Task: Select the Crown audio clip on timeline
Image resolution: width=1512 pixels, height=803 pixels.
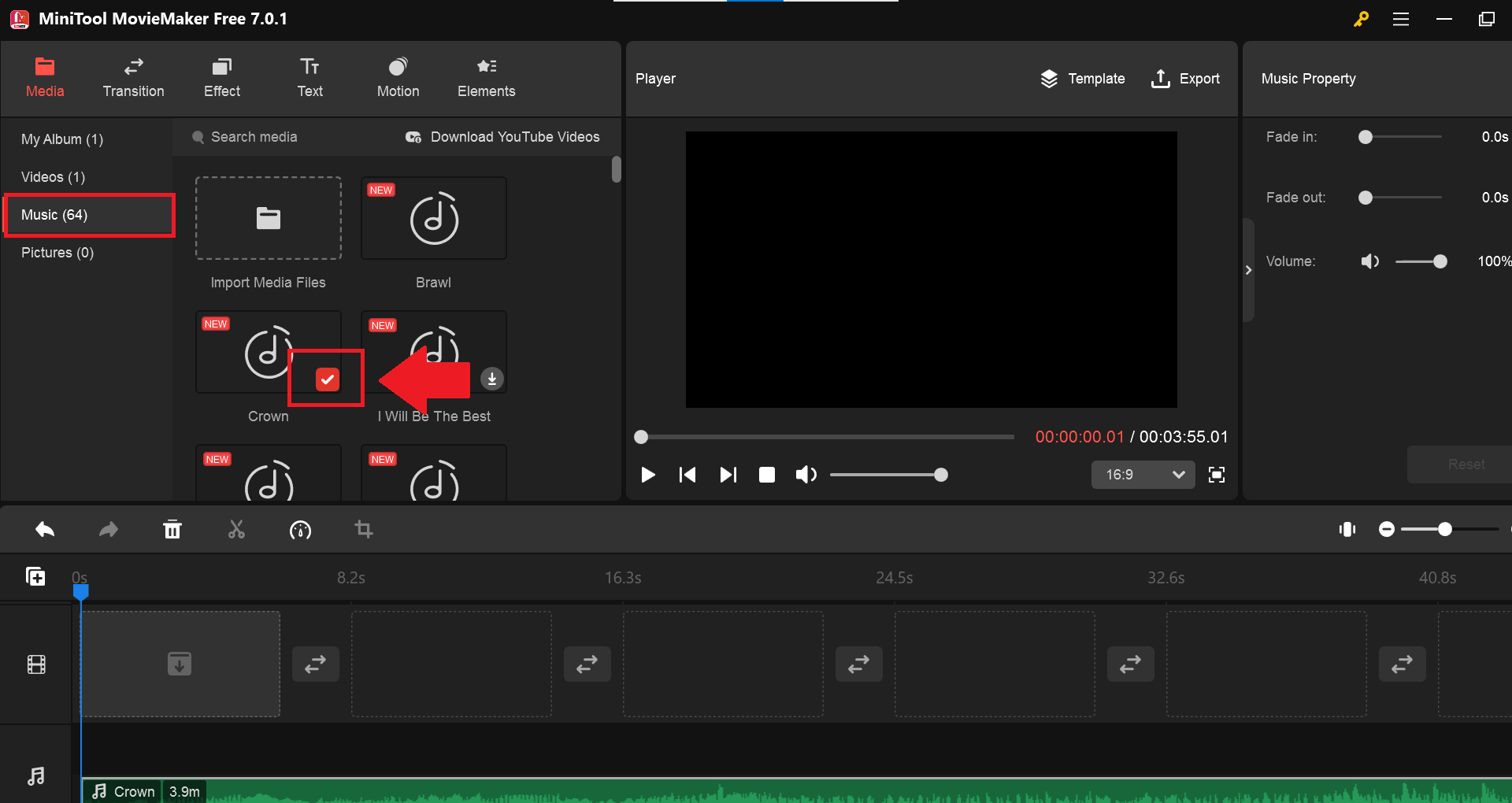Action: coord(796,790)
